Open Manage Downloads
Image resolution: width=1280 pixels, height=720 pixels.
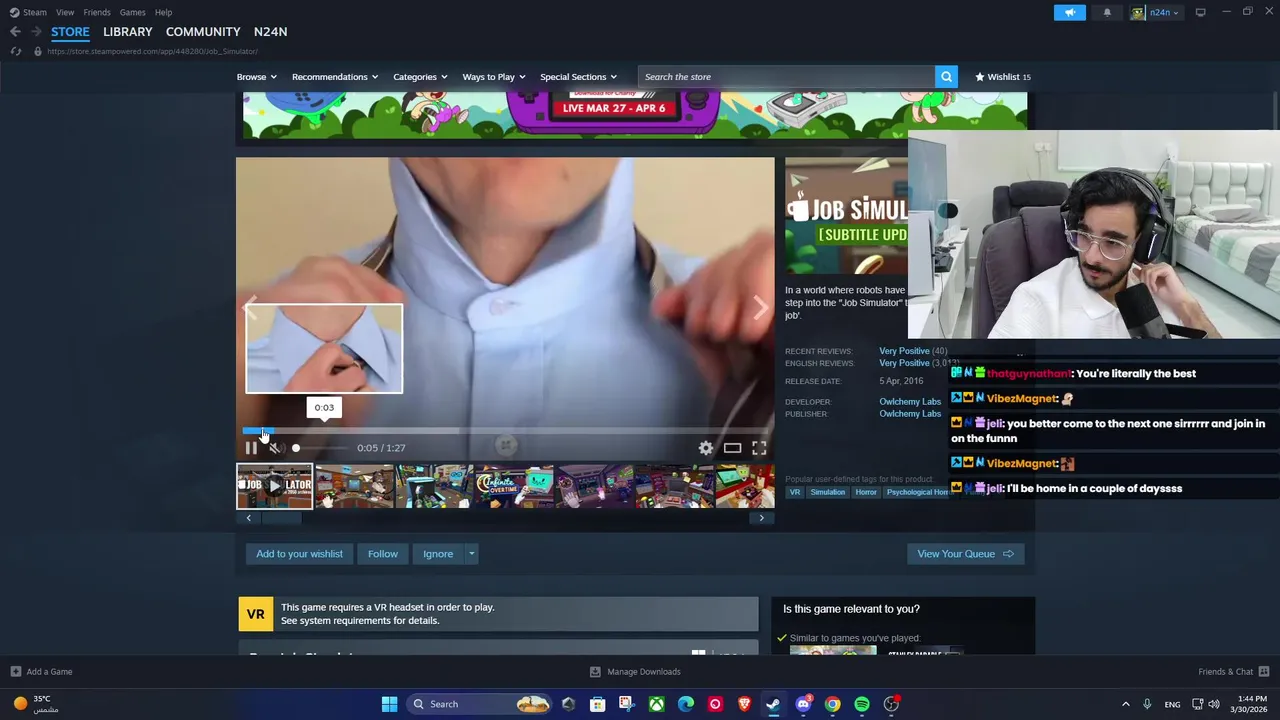635,672
